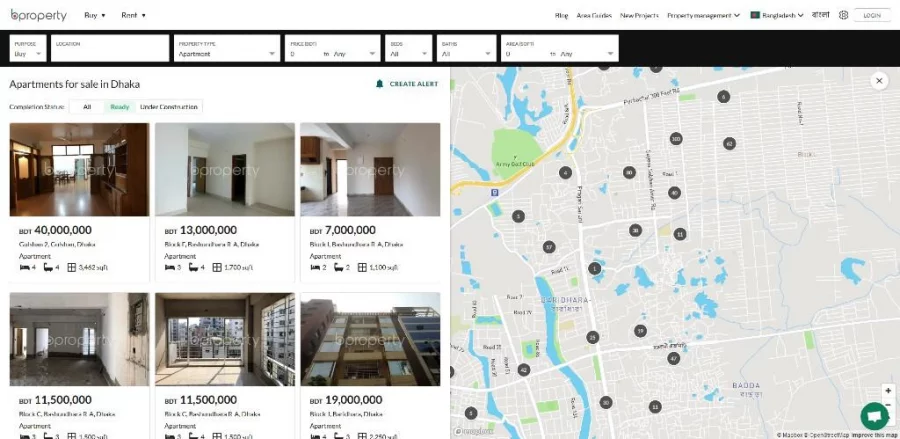The width and height of the screenshot is (900, 439).
Task: Click map cluster marker 25
Action: (x=593, y=337)
